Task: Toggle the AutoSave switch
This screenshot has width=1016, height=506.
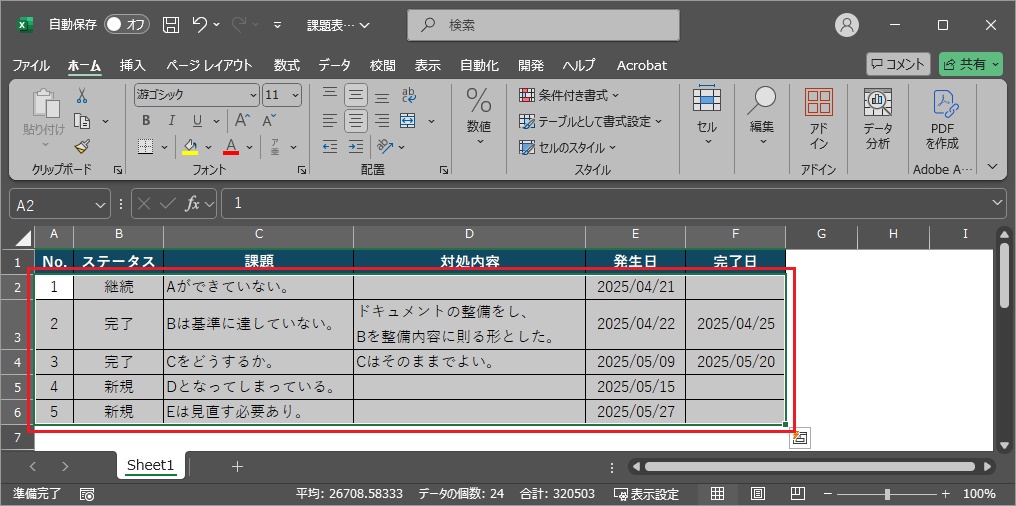Action: (x=126, y=24)
